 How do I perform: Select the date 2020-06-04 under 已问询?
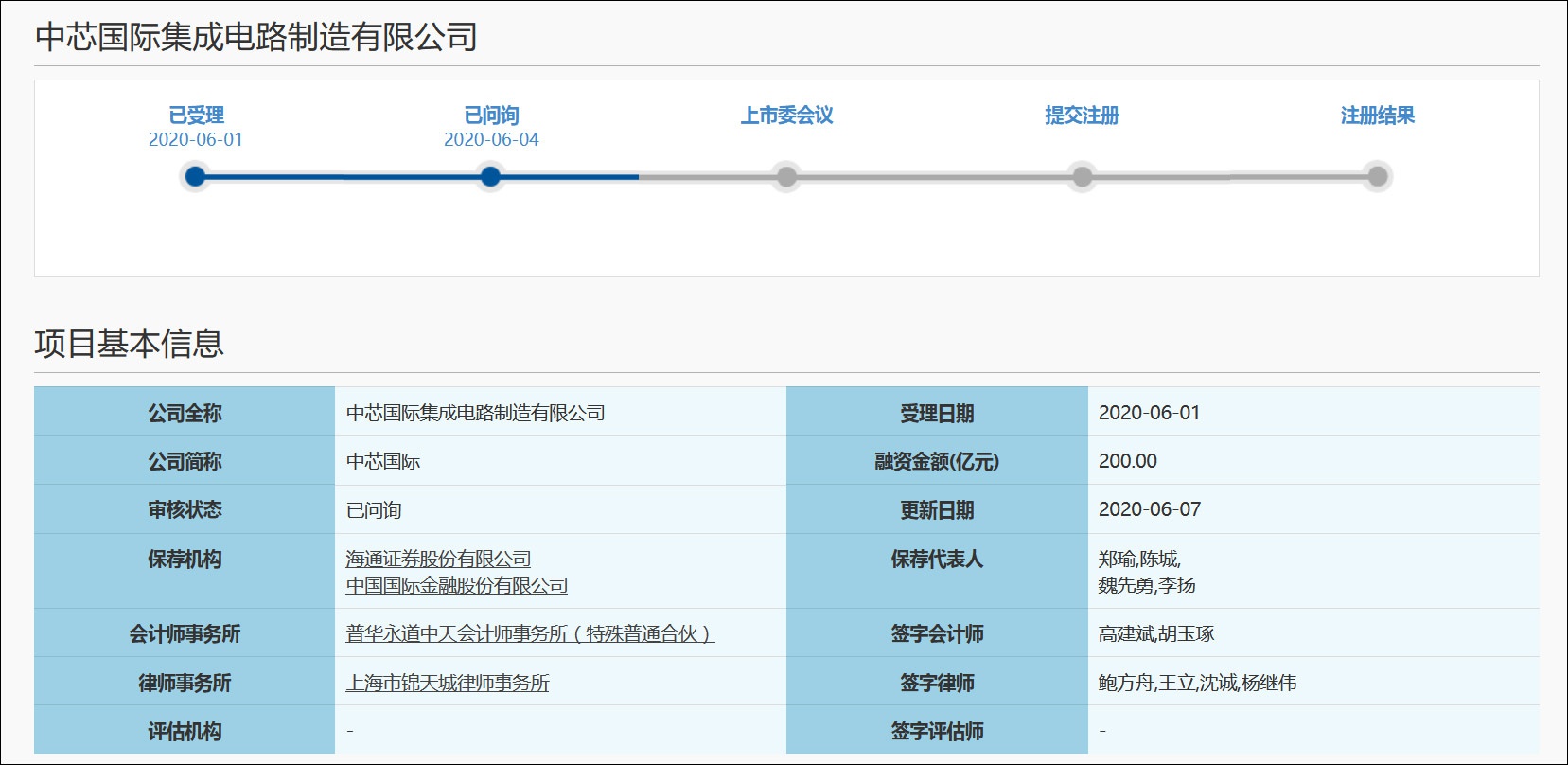pos(491,140)
